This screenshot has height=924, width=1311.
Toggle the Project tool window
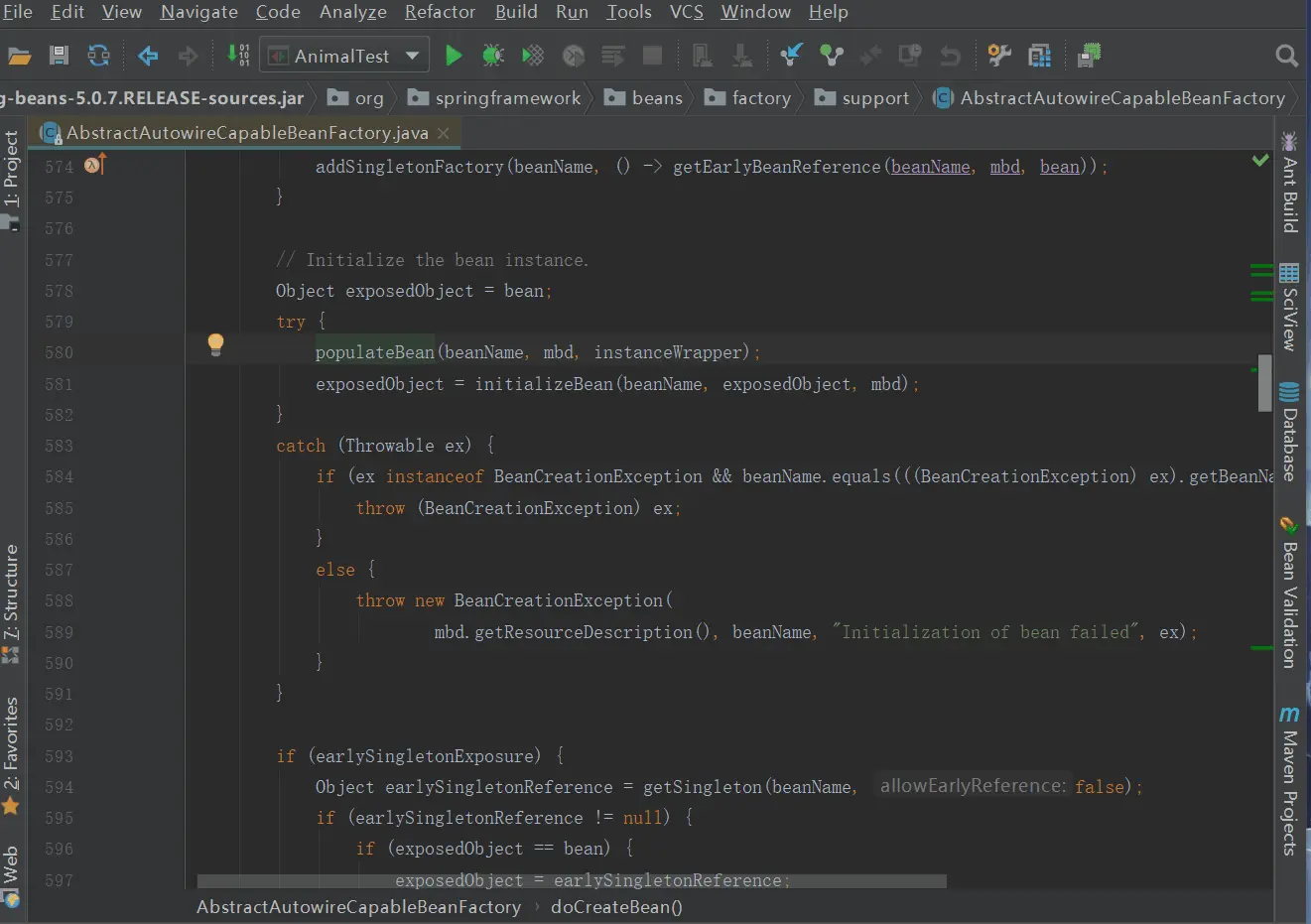pyautogui.click(x=11, y=169)
